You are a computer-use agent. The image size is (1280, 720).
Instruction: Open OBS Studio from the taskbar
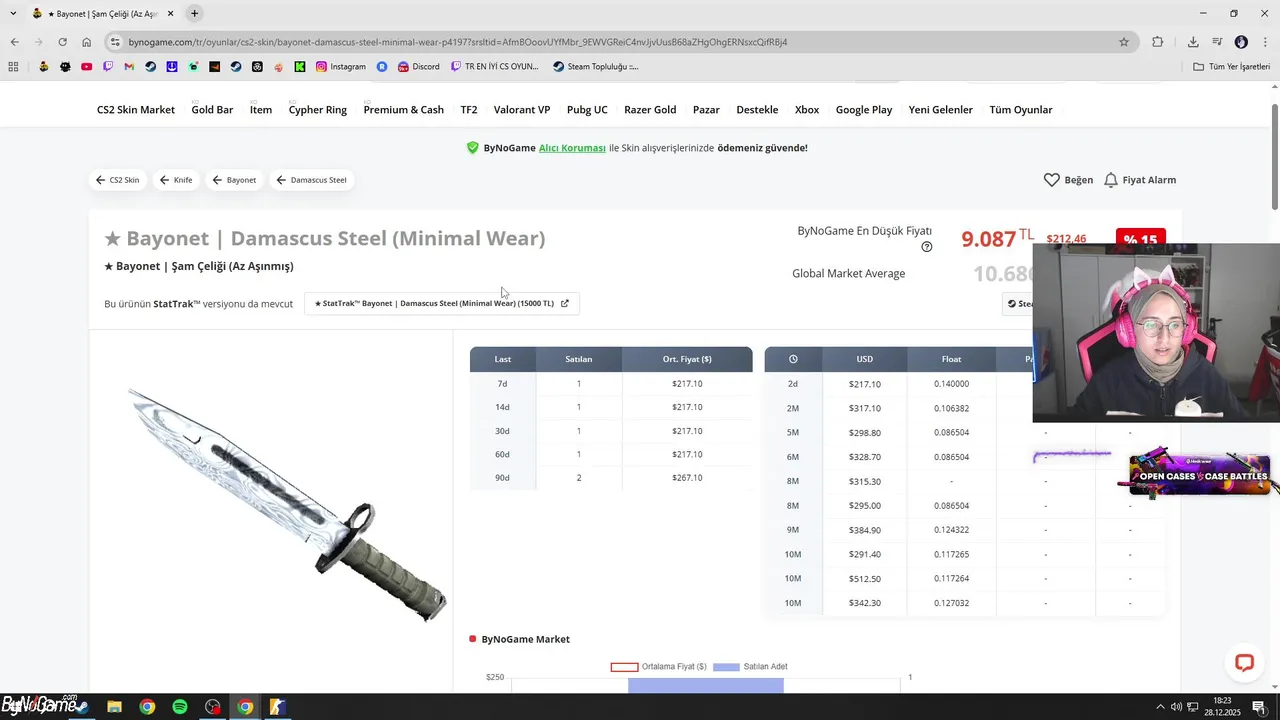[213, 707]
